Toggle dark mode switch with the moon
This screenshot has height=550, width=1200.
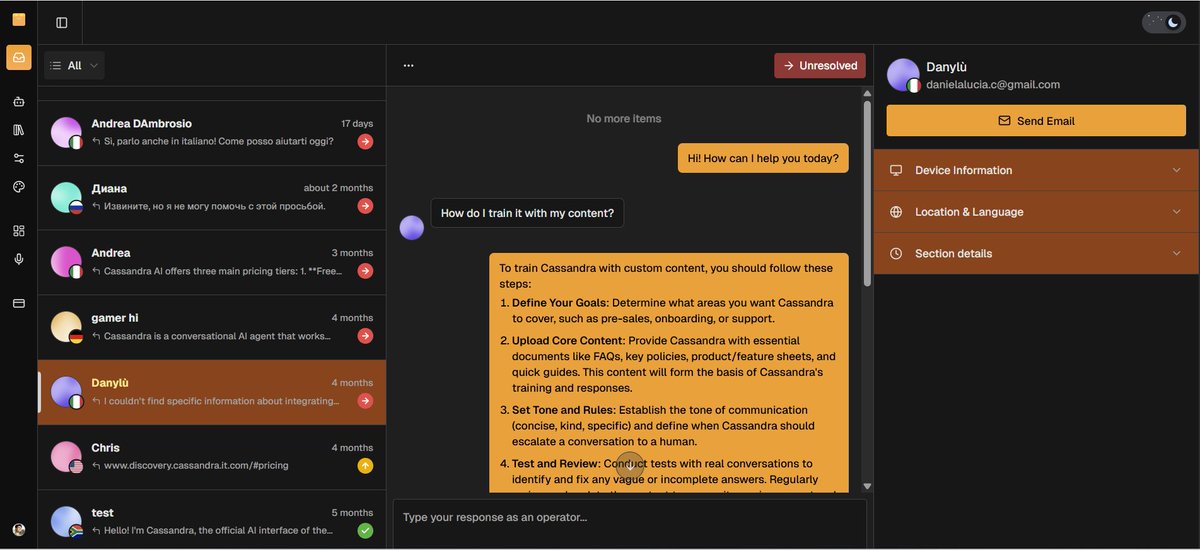point(1163,22)
